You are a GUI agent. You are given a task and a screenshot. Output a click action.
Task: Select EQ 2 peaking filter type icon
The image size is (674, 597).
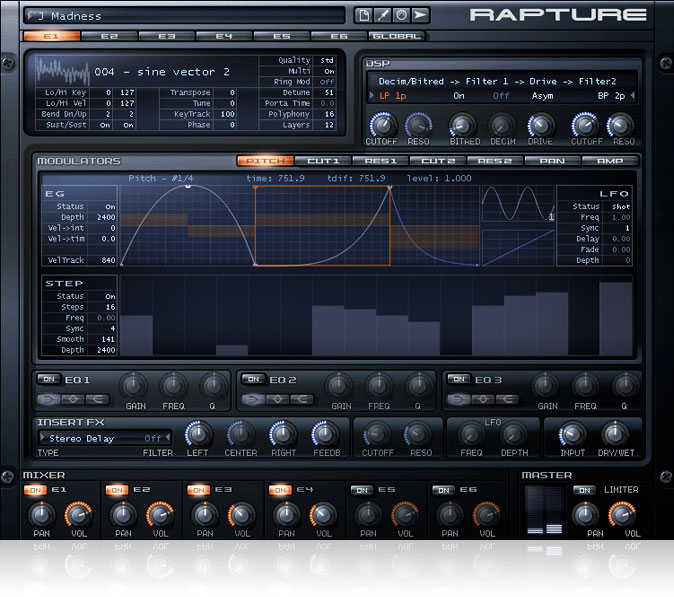point(277,399)
